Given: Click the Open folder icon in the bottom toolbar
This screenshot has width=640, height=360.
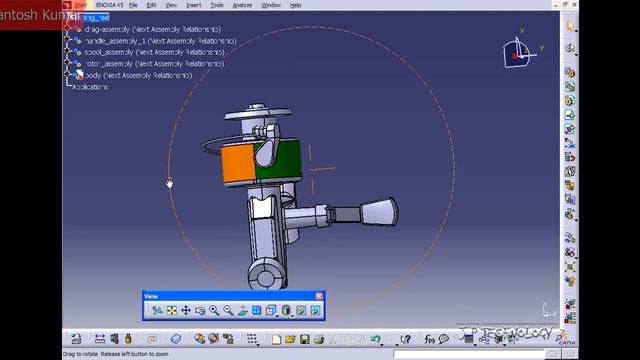Looking at the screenshot, I should [x=290, y=339].
